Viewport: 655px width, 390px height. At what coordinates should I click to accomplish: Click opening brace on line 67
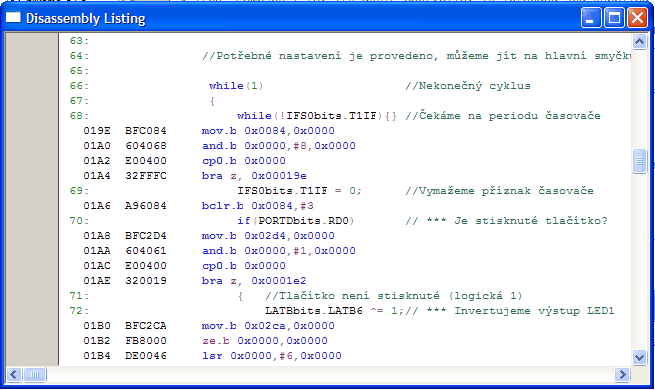pyautogui.click(x=212, y=101)
